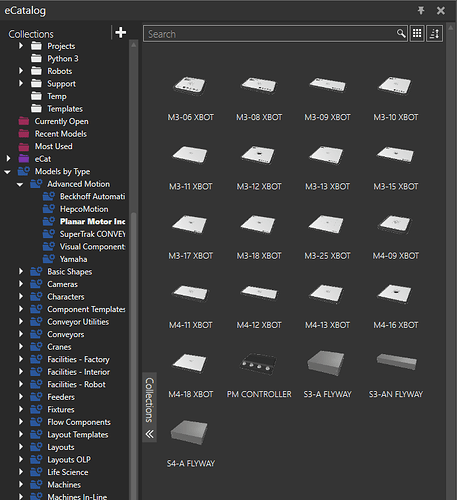Screen dimensions: 457x500
Task: Pin the eCatalog panel
Action: (421, 11)
